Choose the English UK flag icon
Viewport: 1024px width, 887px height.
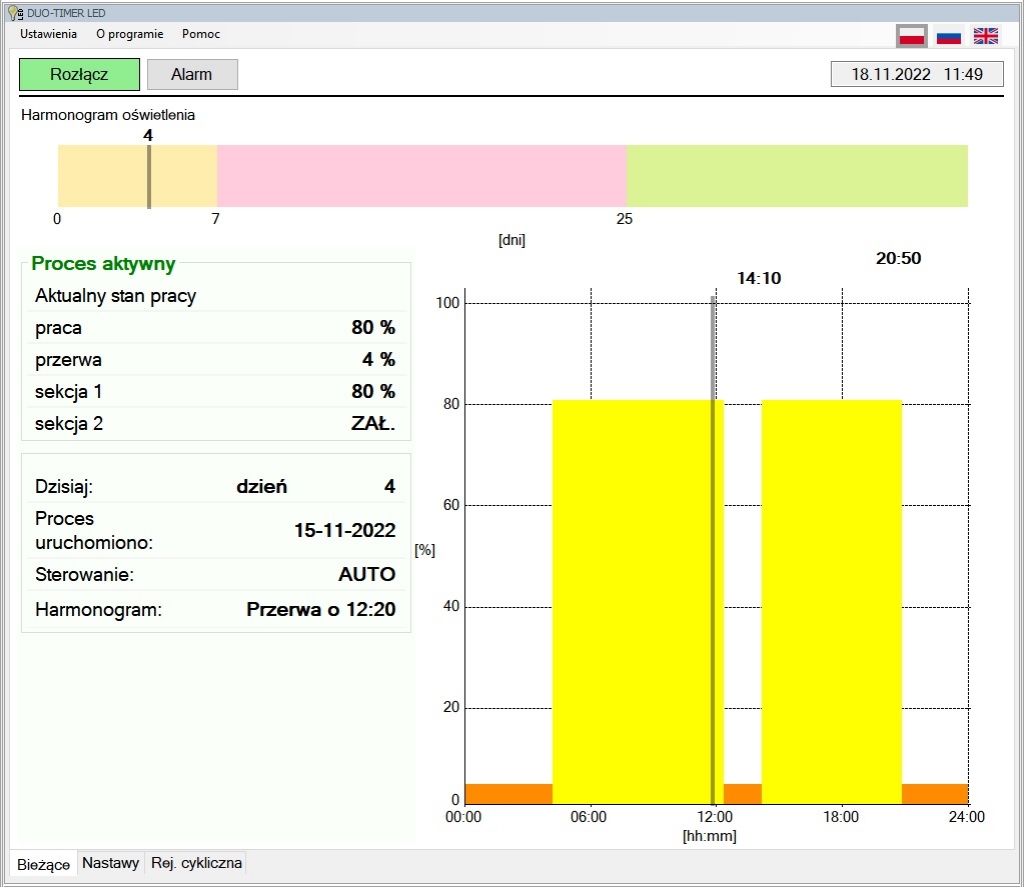986,36
